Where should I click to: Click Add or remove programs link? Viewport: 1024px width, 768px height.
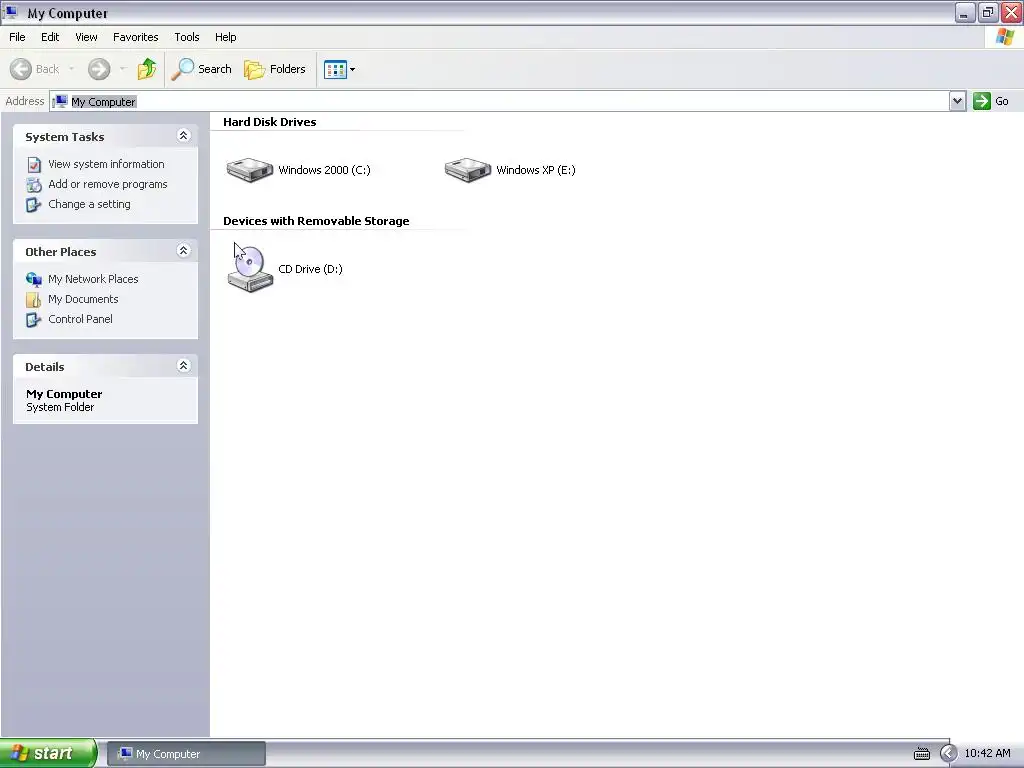pyautogui.click(x=108, y=184)
